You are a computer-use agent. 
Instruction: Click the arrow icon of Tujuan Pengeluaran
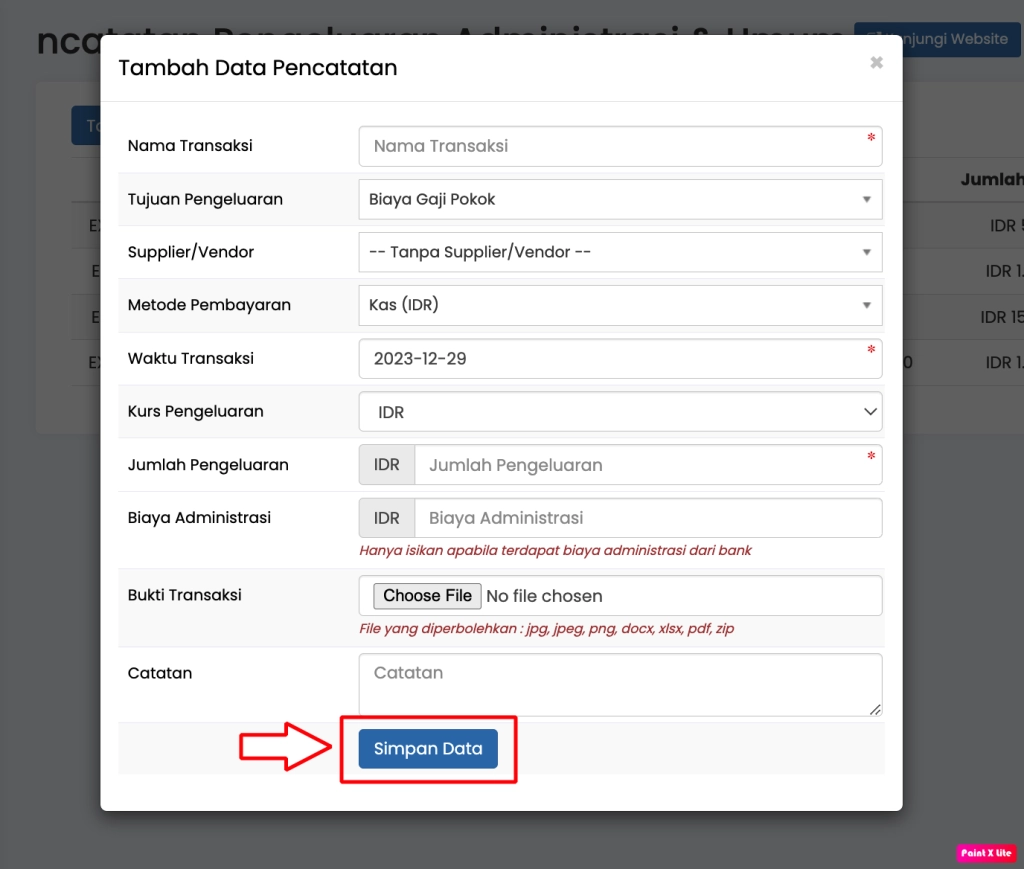coord(866,199)
